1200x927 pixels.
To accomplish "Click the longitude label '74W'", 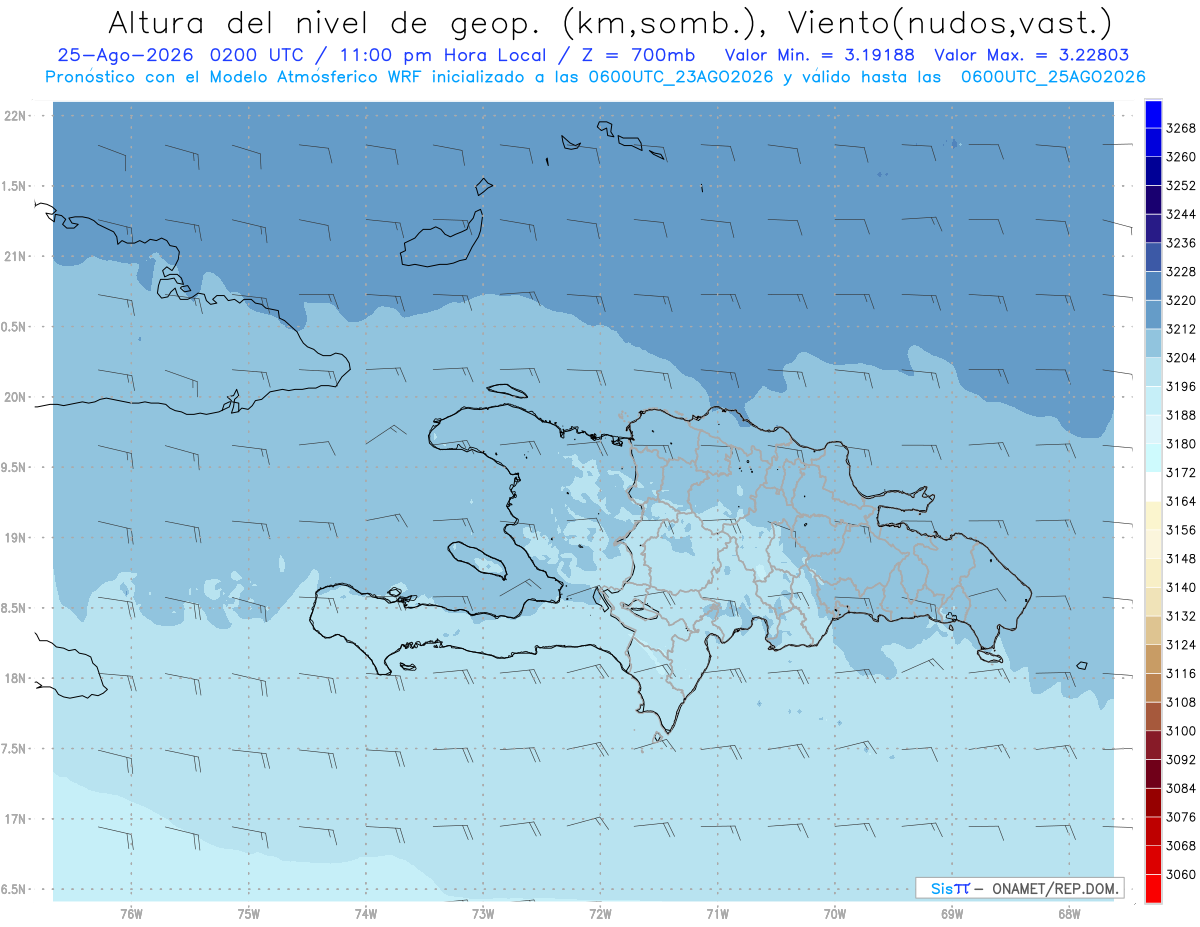I will pos(366,913).
